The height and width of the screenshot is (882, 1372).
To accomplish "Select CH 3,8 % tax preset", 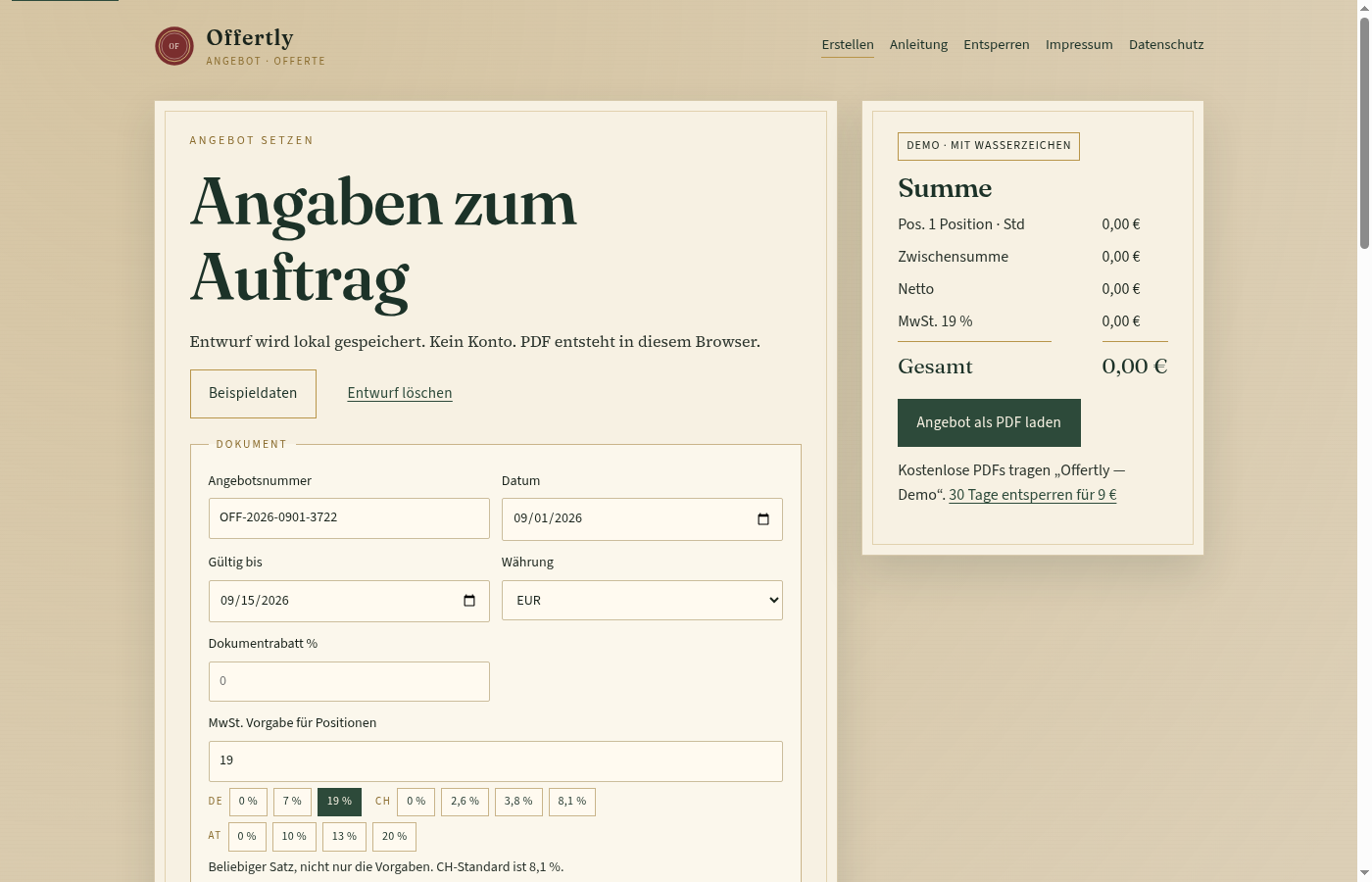I will pos(518,802).
